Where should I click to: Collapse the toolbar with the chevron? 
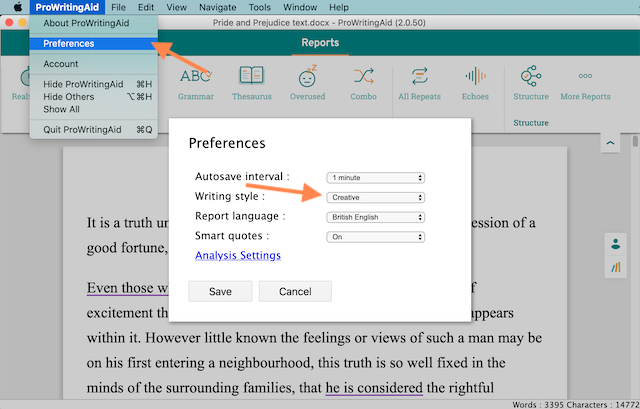[x=610, y=143]
